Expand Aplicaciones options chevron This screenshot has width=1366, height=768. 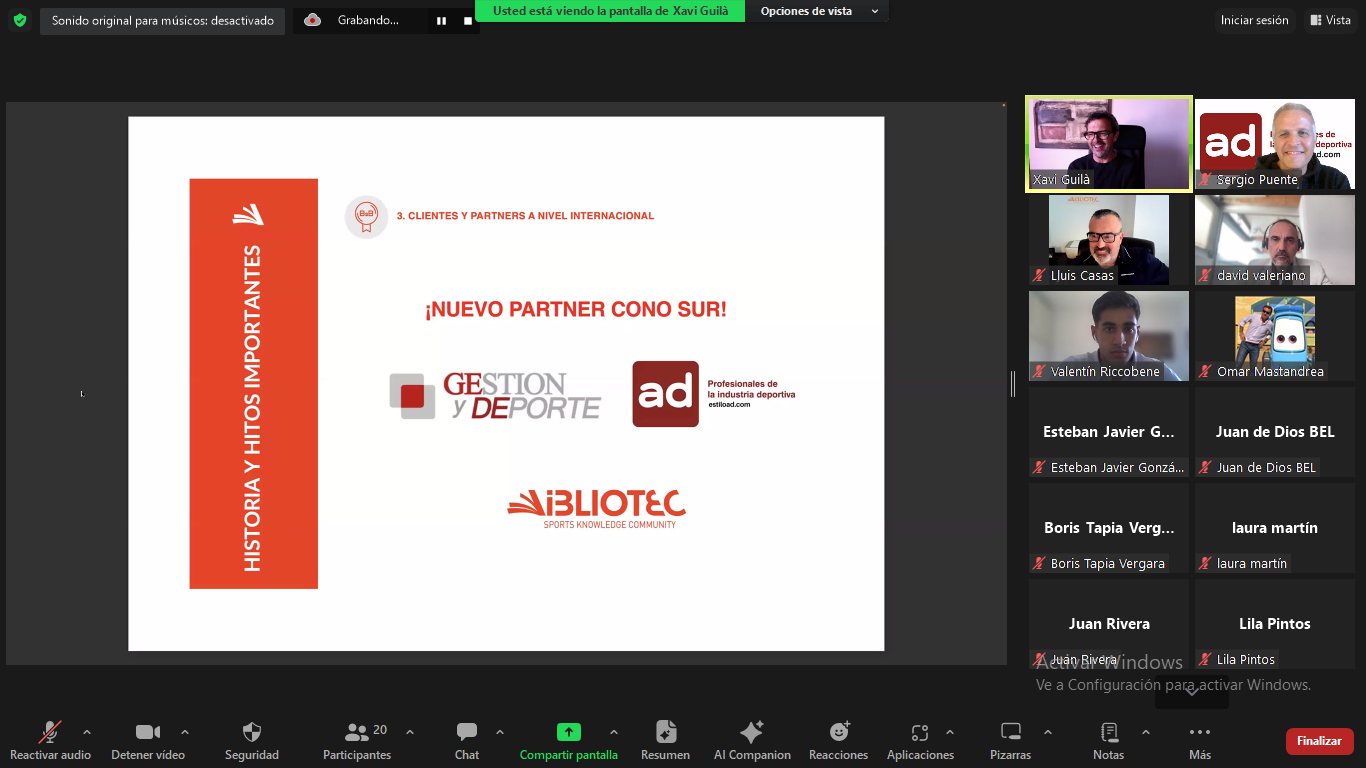click(950, 732)
